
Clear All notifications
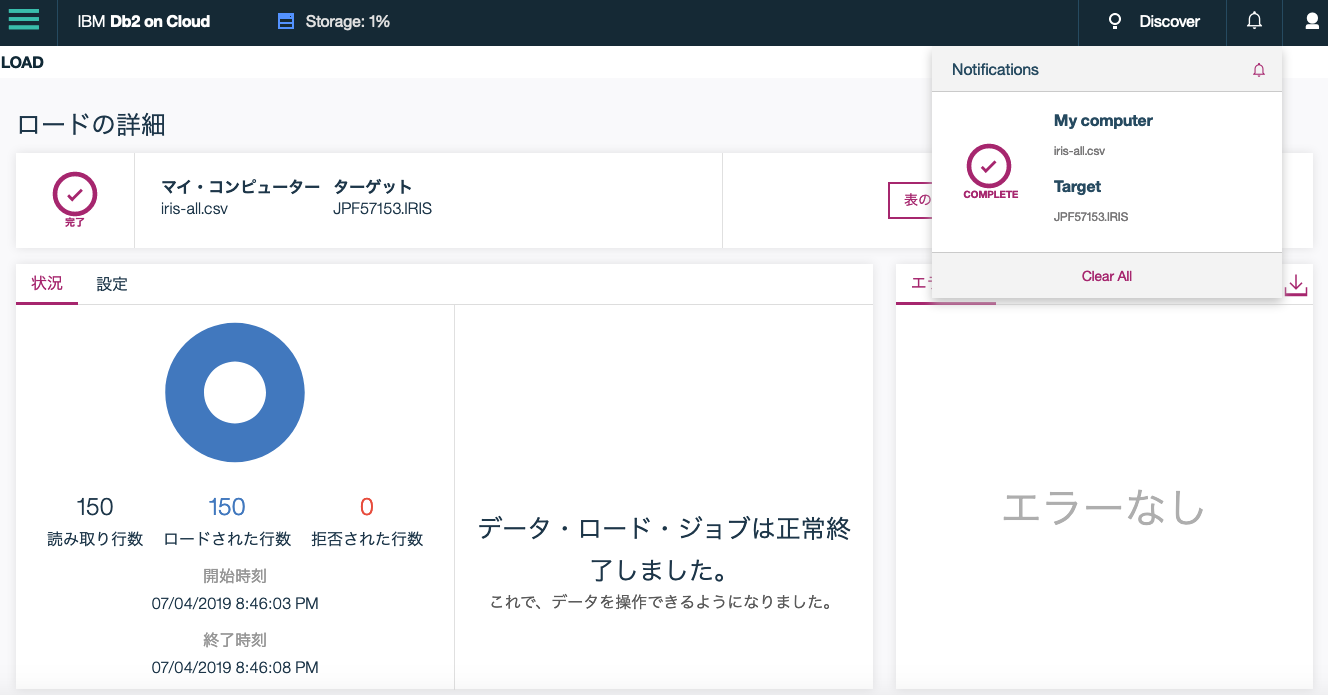click(x=1106, y=276)
